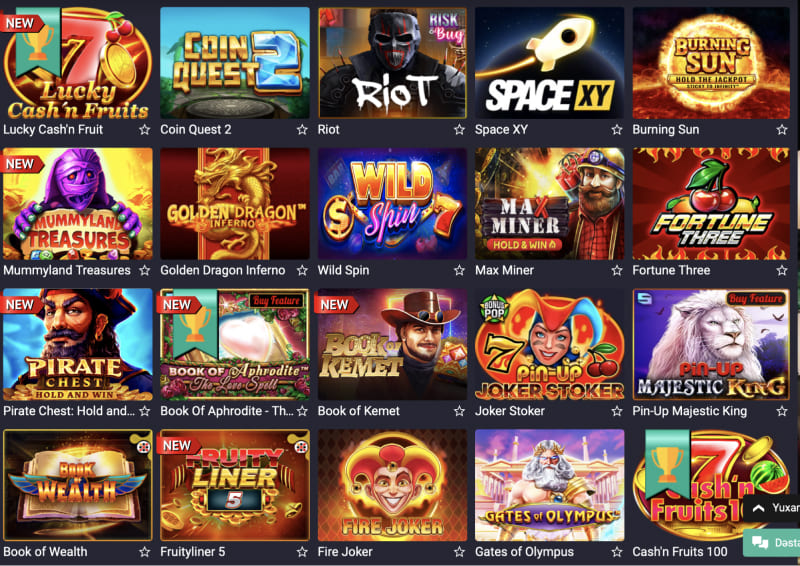Click the star next to Book of Kemet
Screen dimensions: 800x566
(x=460, y=411)
